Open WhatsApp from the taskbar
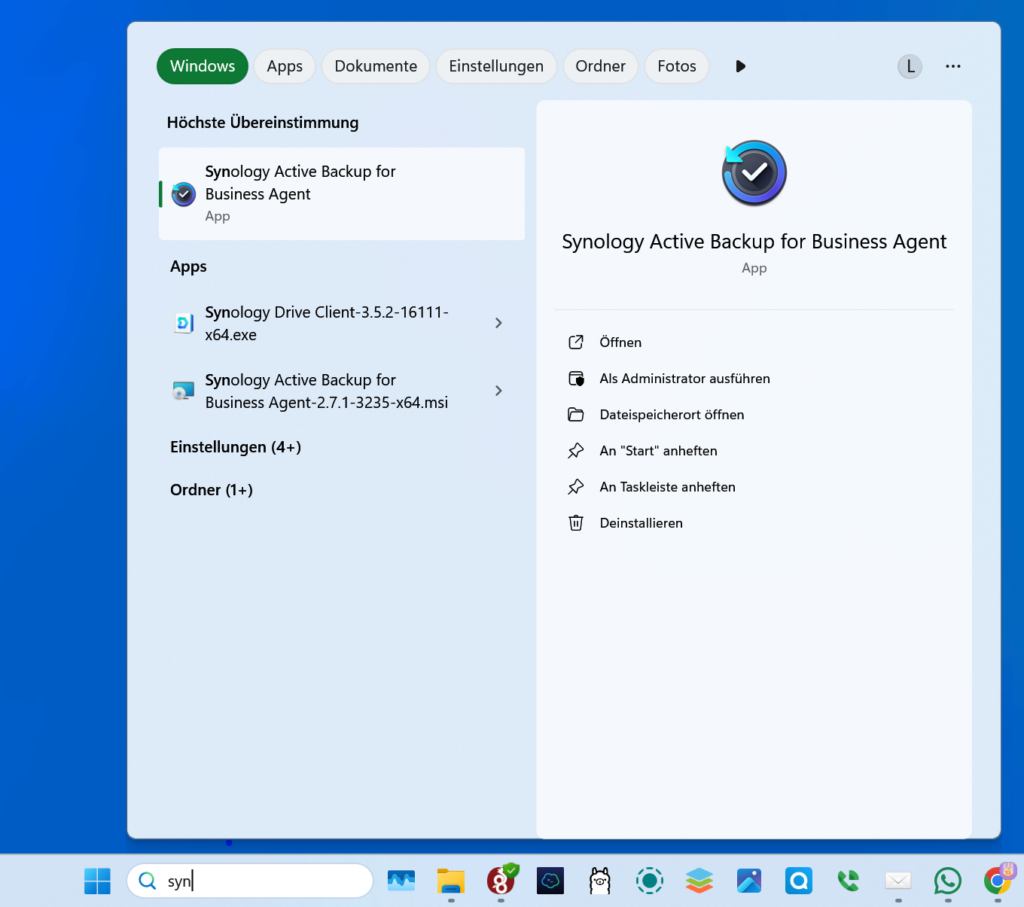Screen dimensions: 1024x907 click(x=948, y=881)
